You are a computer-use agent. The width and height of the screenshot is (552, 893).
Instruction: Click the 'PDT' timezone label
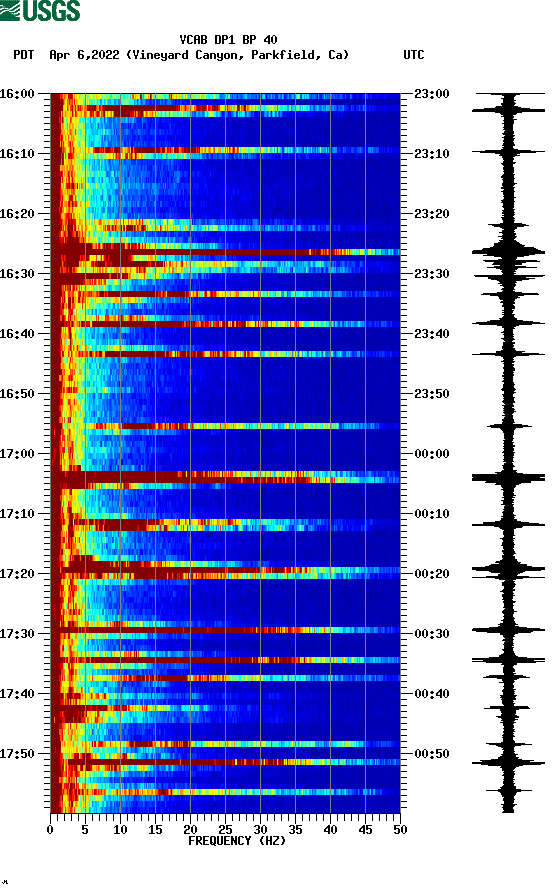(24, 55)
